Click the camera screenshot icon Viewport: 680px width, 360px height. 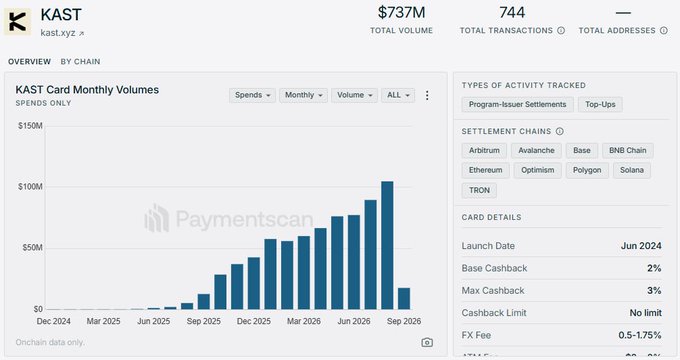(427, 342)
